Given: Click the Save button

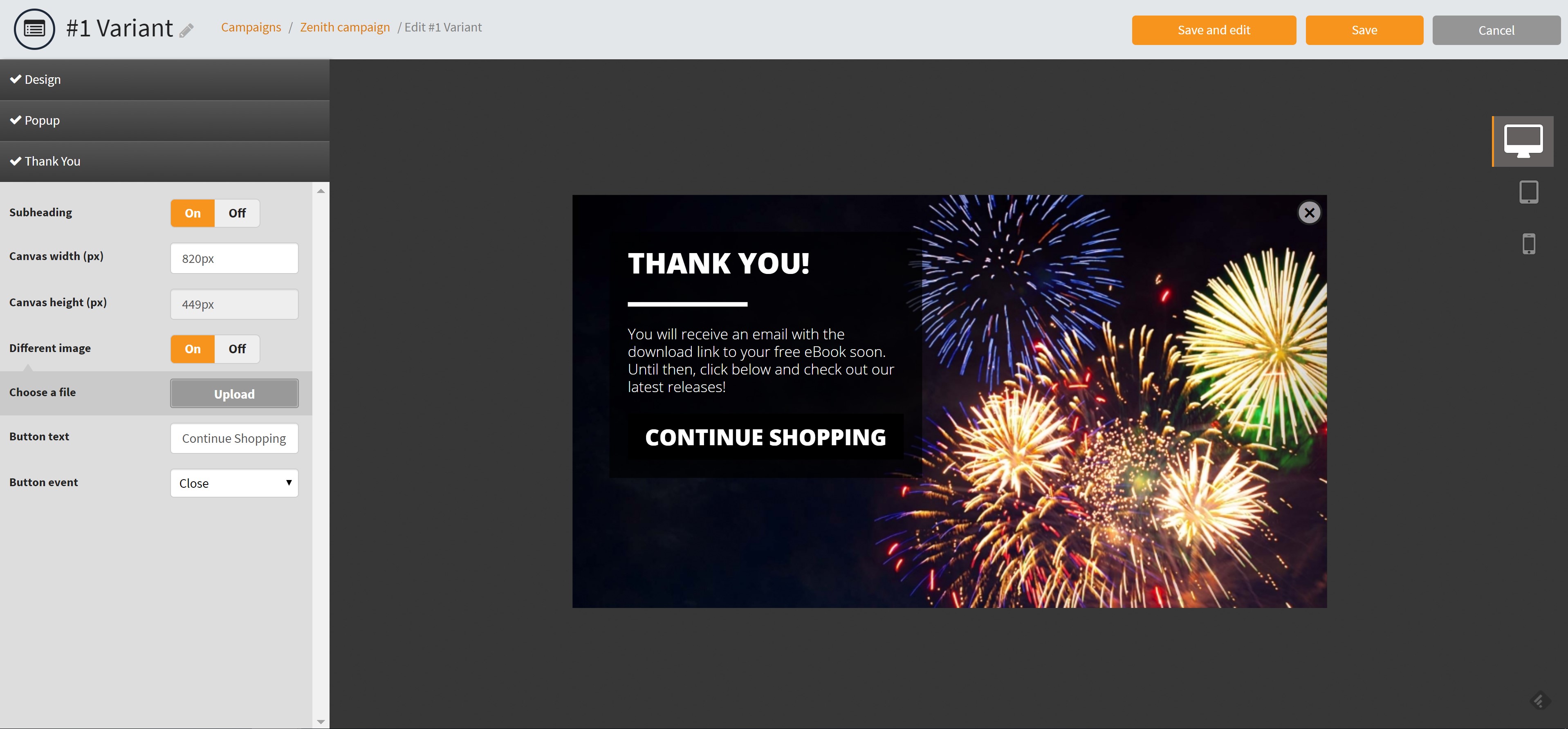Looking at the screenshot, I should pyautogui.click(x=1364, y=30).
